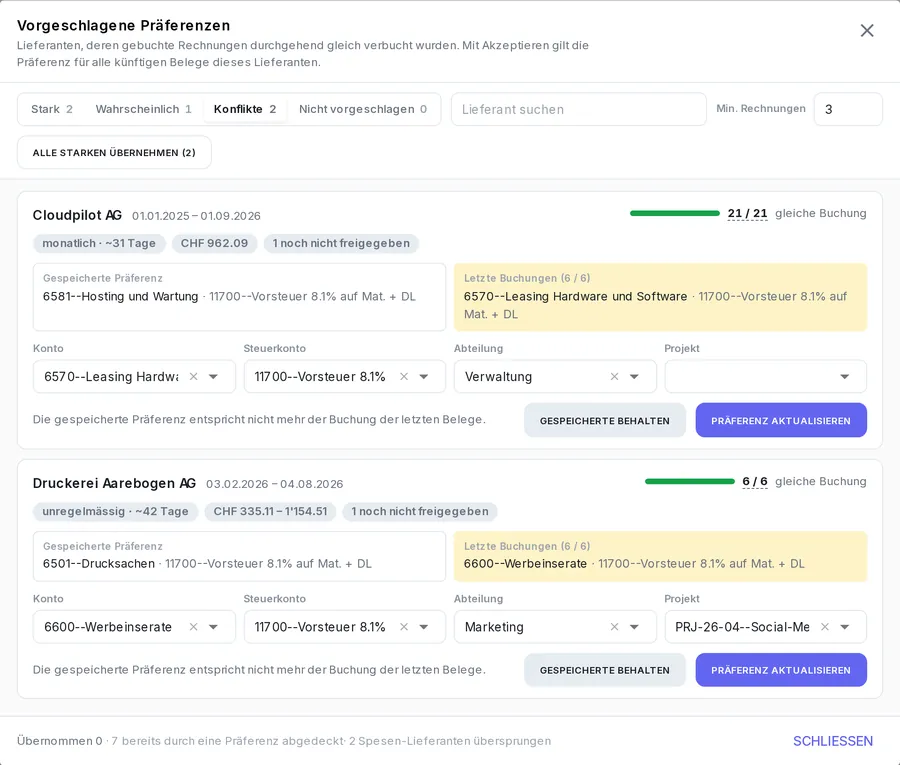Keep saved preference for Cloudpilot AG
Screen dimensions: 900x765
(x=604, y=420)
